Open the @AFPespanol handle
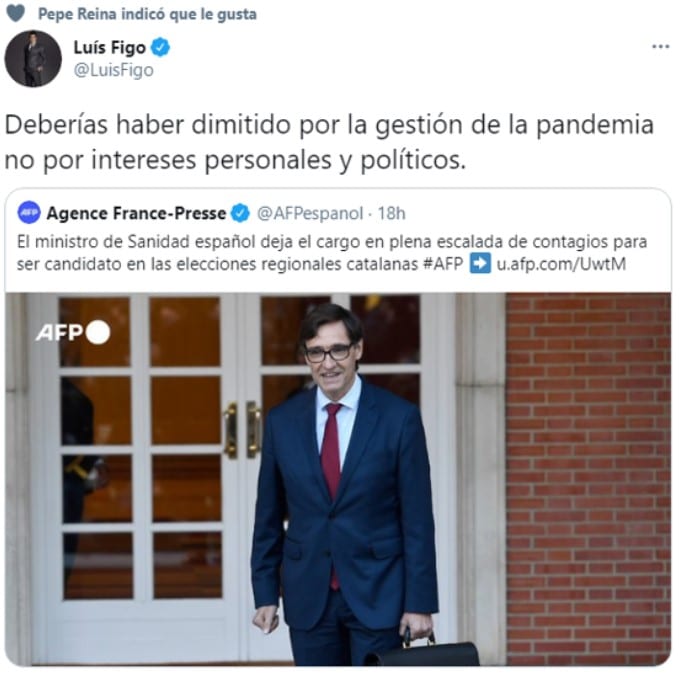This screenshot has width=685, height=679. coord(310,214)
